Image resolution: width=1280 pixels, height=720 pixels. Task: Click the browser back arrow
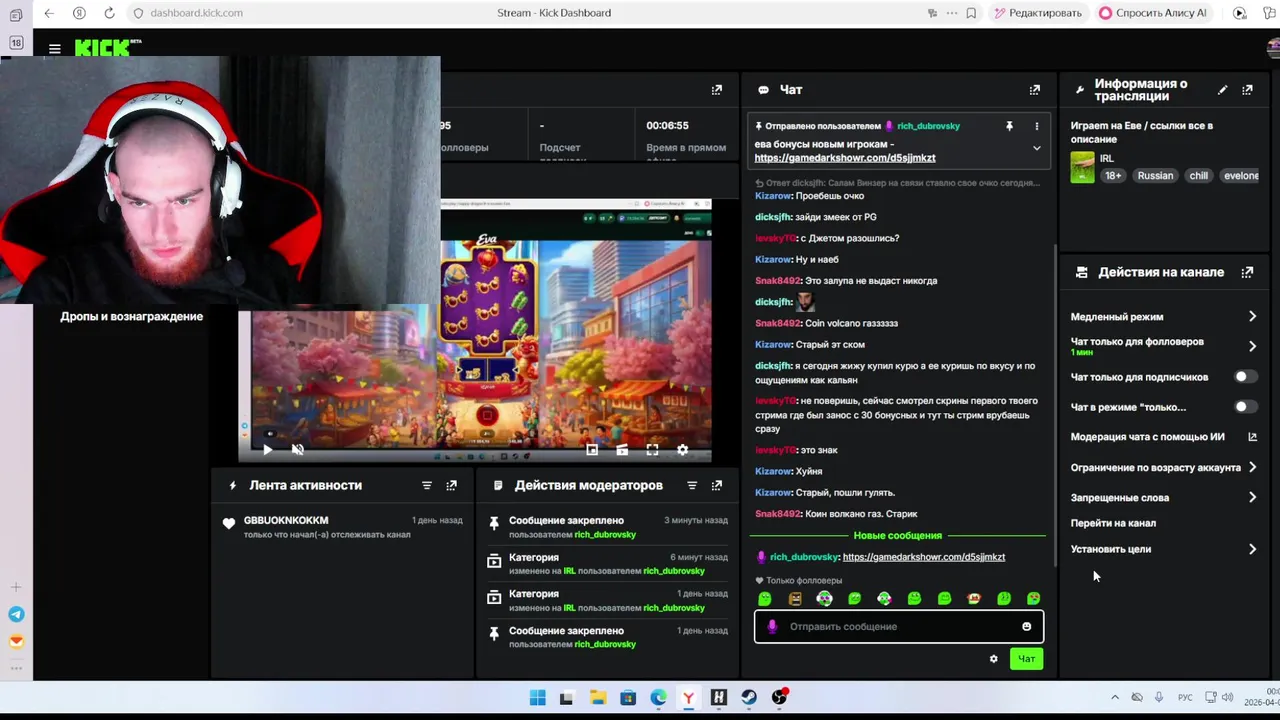pyautogui.click(x=49, y=13)
